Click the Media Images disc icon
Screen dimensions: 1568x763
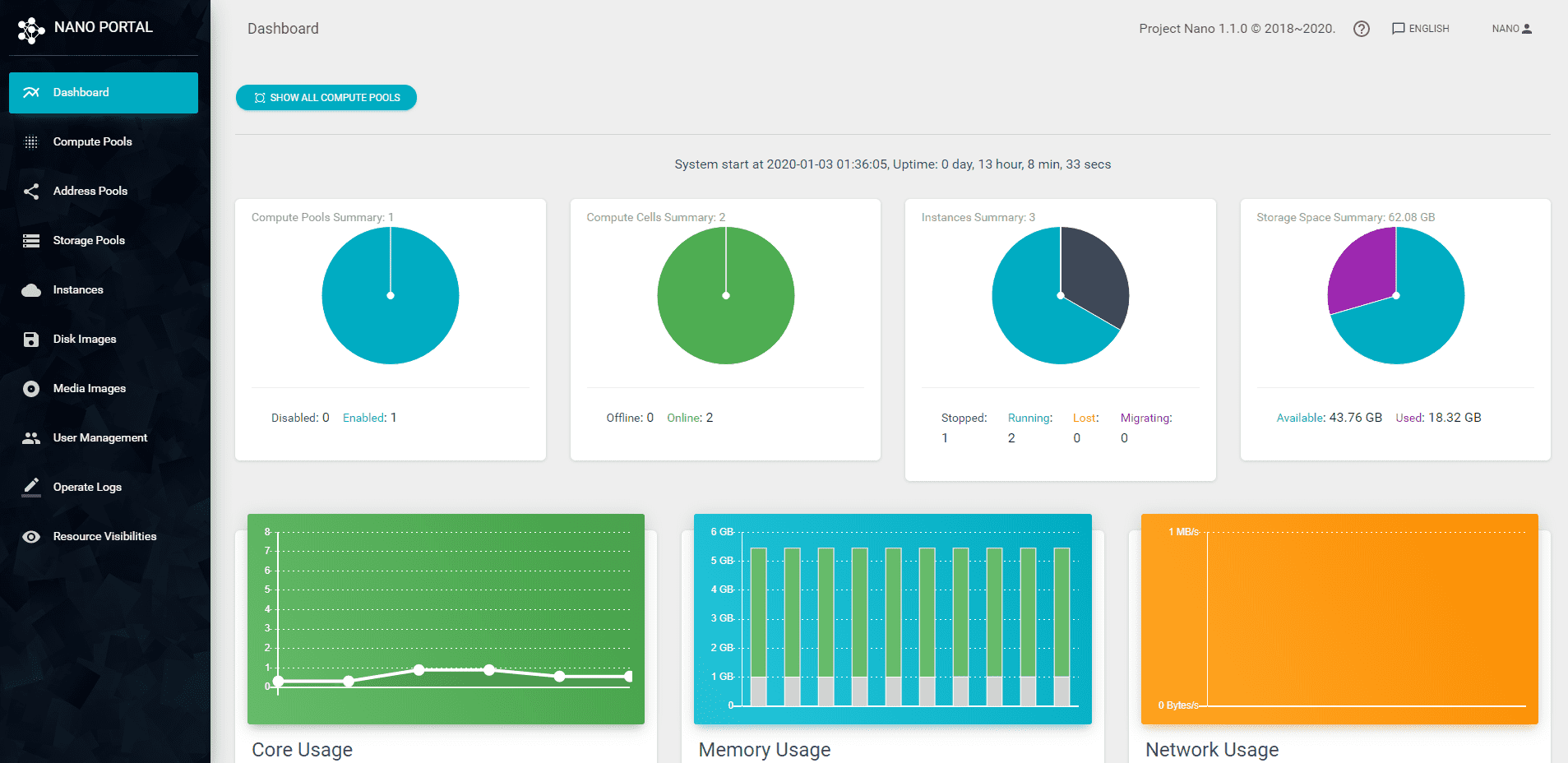click(x=31, y=389)
